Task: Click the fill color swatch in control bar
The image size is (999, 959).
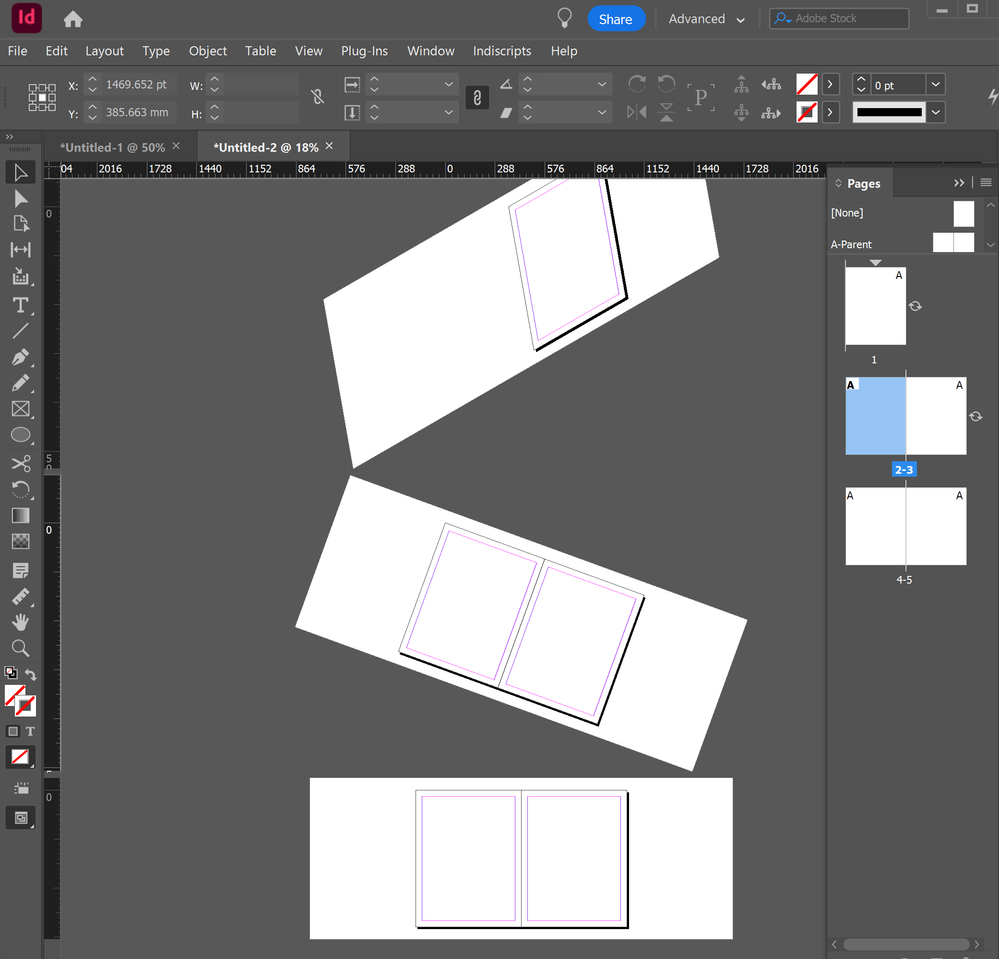Action: click(x=807, y=85)
